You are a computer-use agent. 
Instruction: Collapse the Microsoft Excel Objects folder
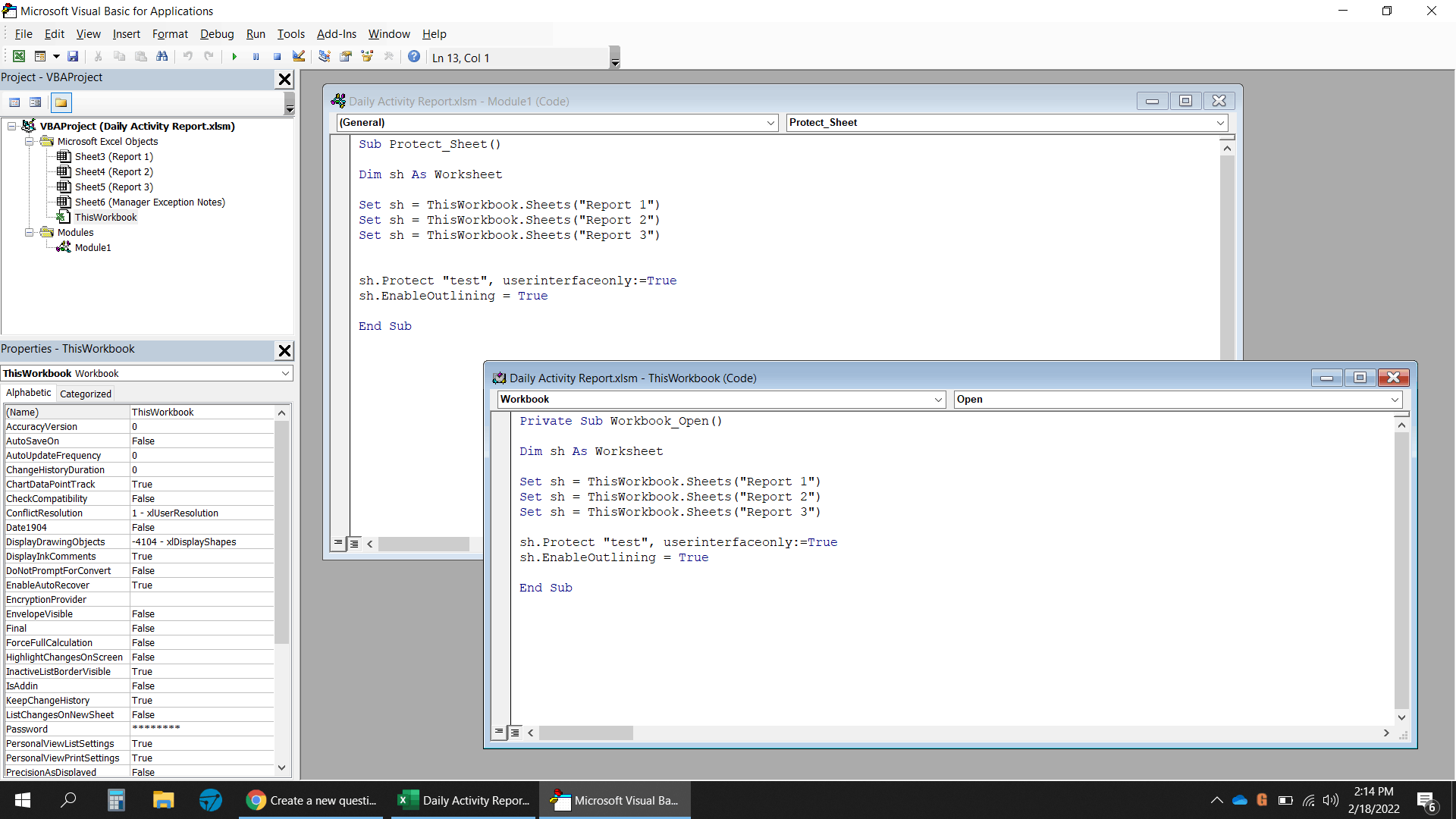tap(29, 141)
